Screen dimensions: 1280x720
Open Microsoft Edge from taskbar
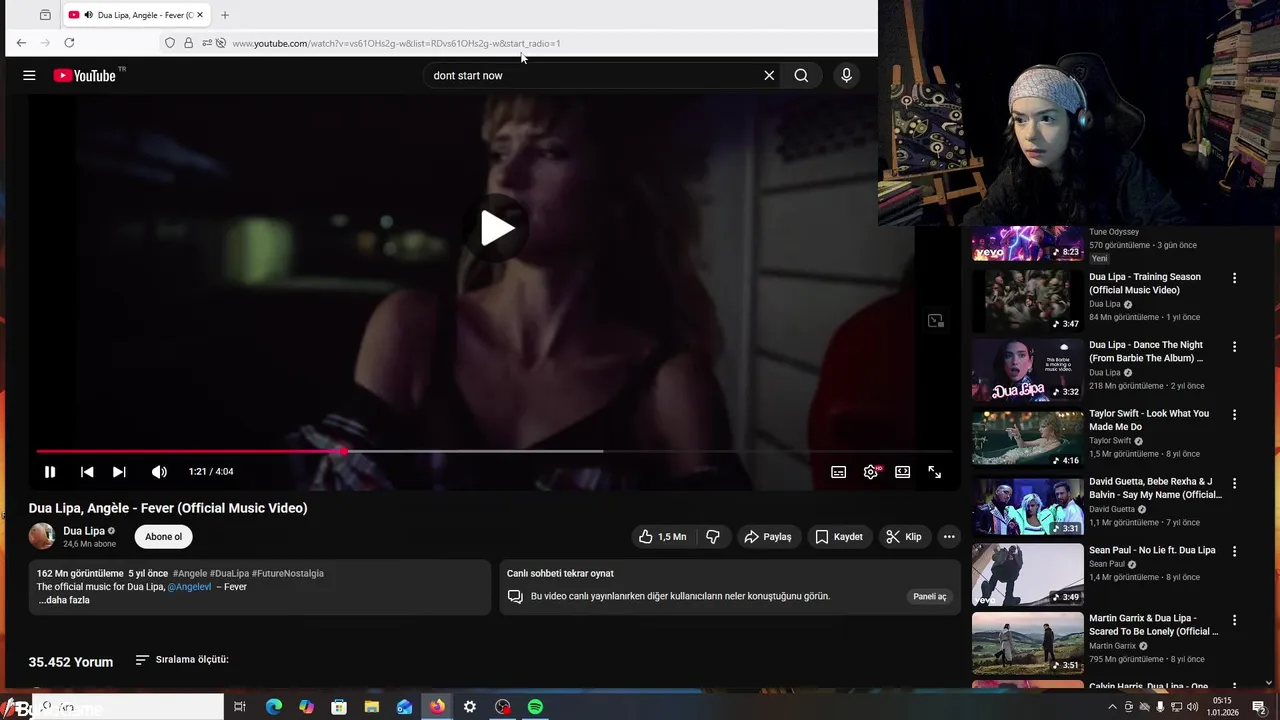(273, 707)
